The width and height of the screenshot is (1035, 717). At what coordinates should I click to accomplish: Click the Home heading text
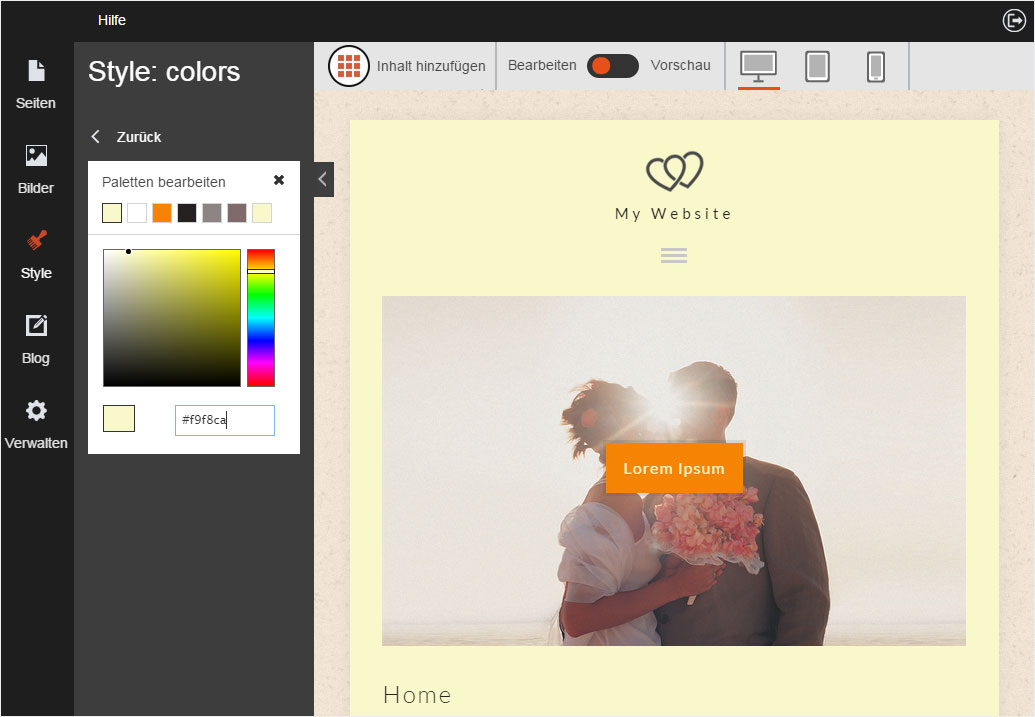pyautogui.click(x=417, y=695)
